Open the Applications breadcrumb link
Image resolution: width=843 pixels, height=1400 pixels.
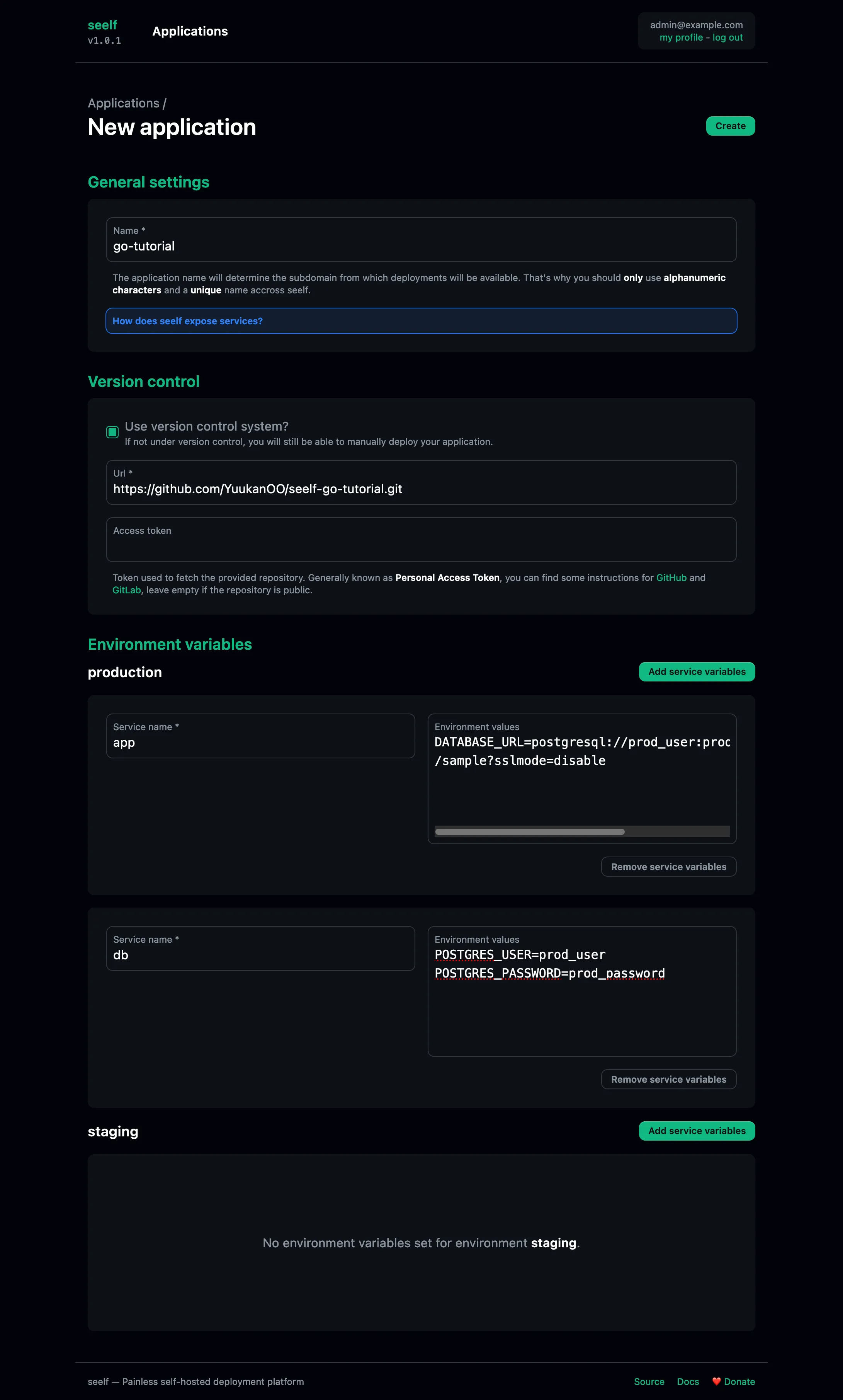(123, 103)
